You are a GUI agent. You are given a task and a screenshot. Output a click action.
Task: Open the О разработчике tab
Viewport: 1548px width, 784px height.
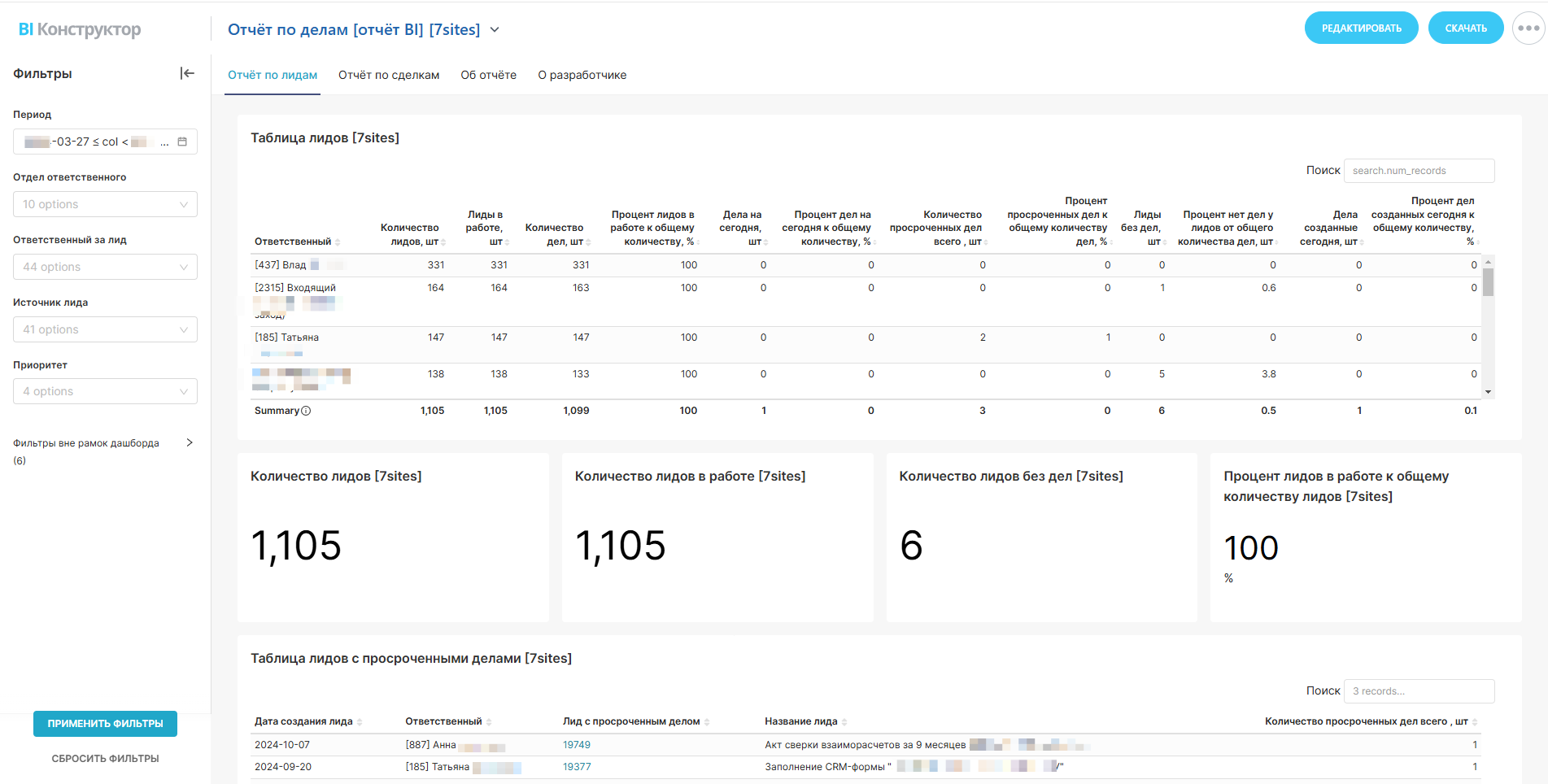point(582,75)
